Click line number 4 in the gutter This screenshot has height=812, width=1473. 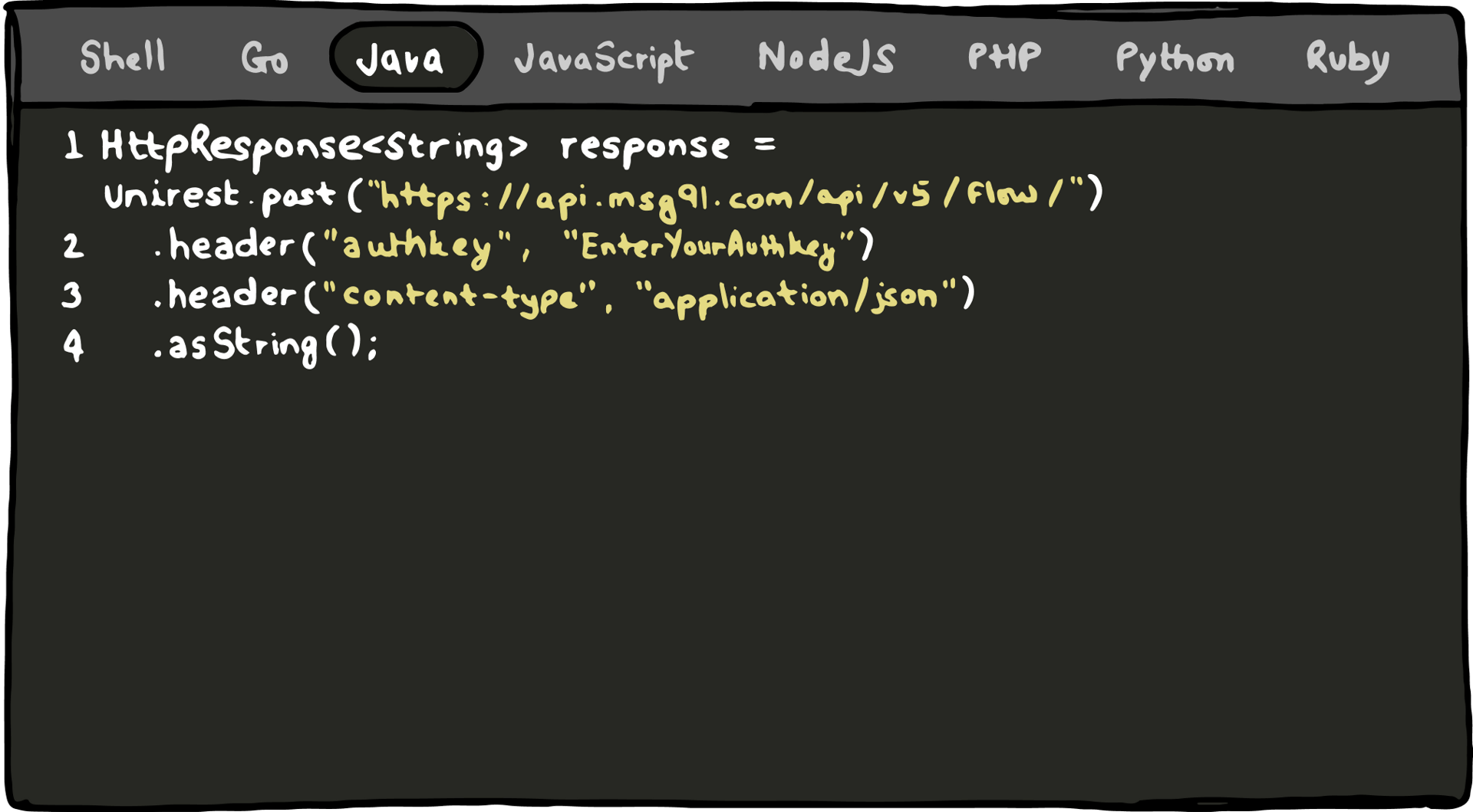click(x=73, y=345)
